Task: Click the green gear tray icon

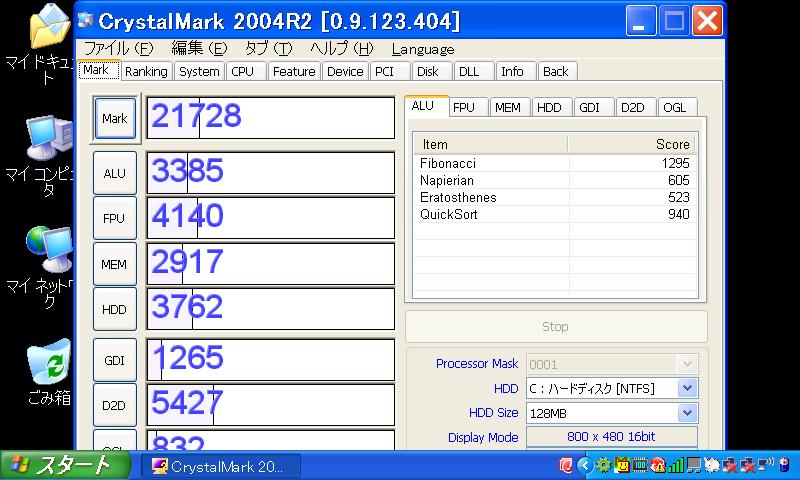Action: [x=604, y=465]
